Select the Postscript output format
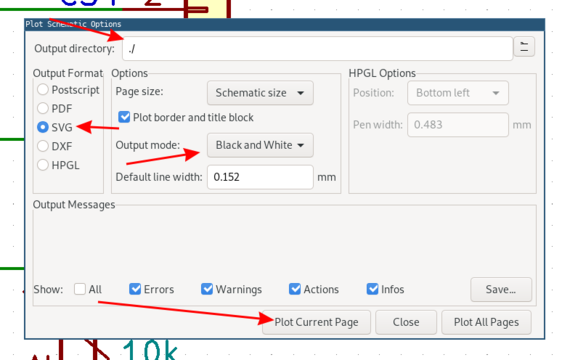The height and width of the screenshot is (360, 570). click(x=43, y=89)
